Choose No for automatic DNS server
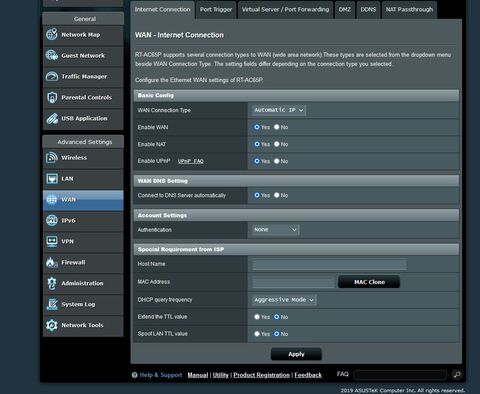The width and height of the screenshot is (480, 394). pos(277,195)
